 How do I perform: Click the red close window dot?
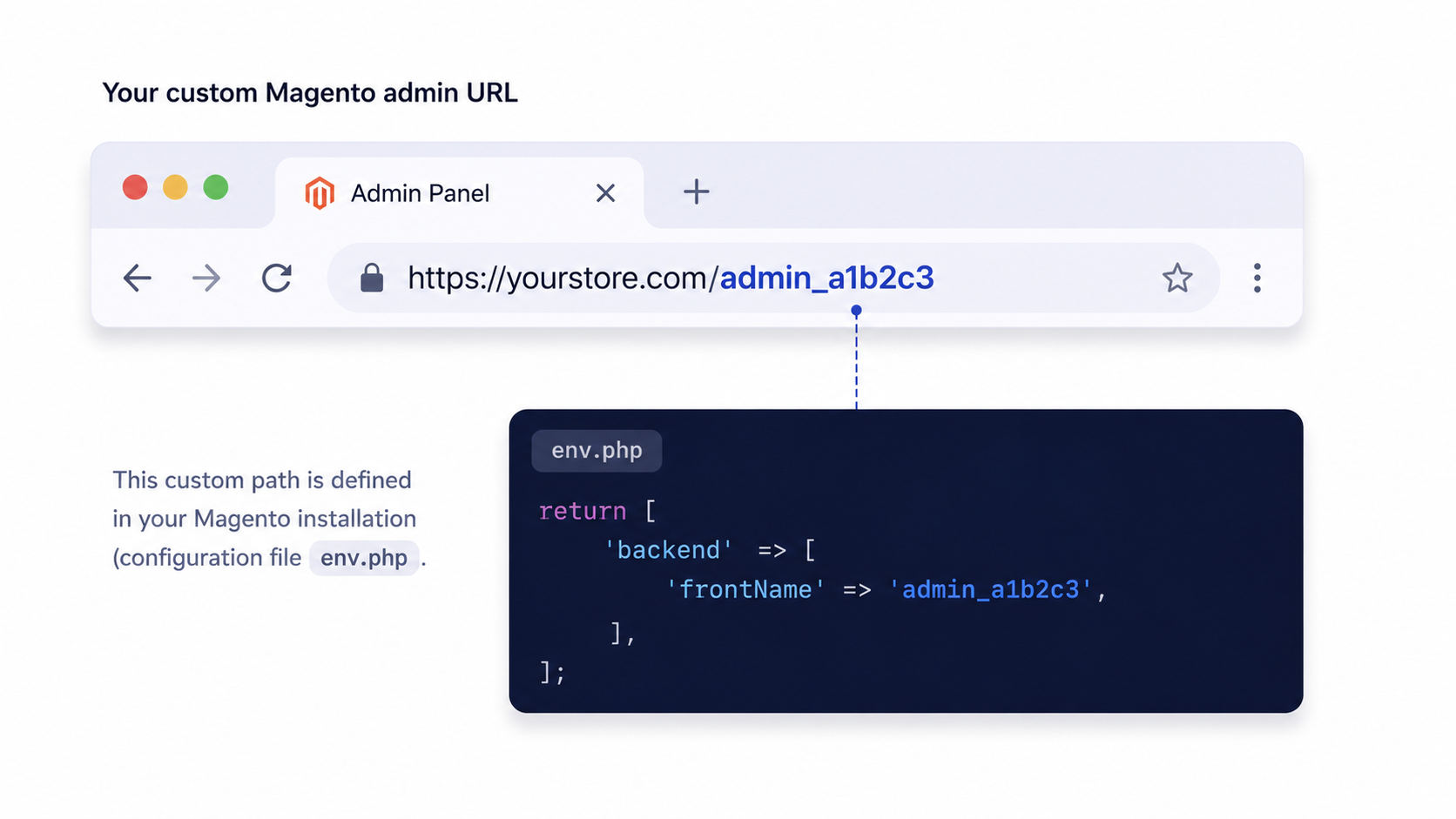135,187
